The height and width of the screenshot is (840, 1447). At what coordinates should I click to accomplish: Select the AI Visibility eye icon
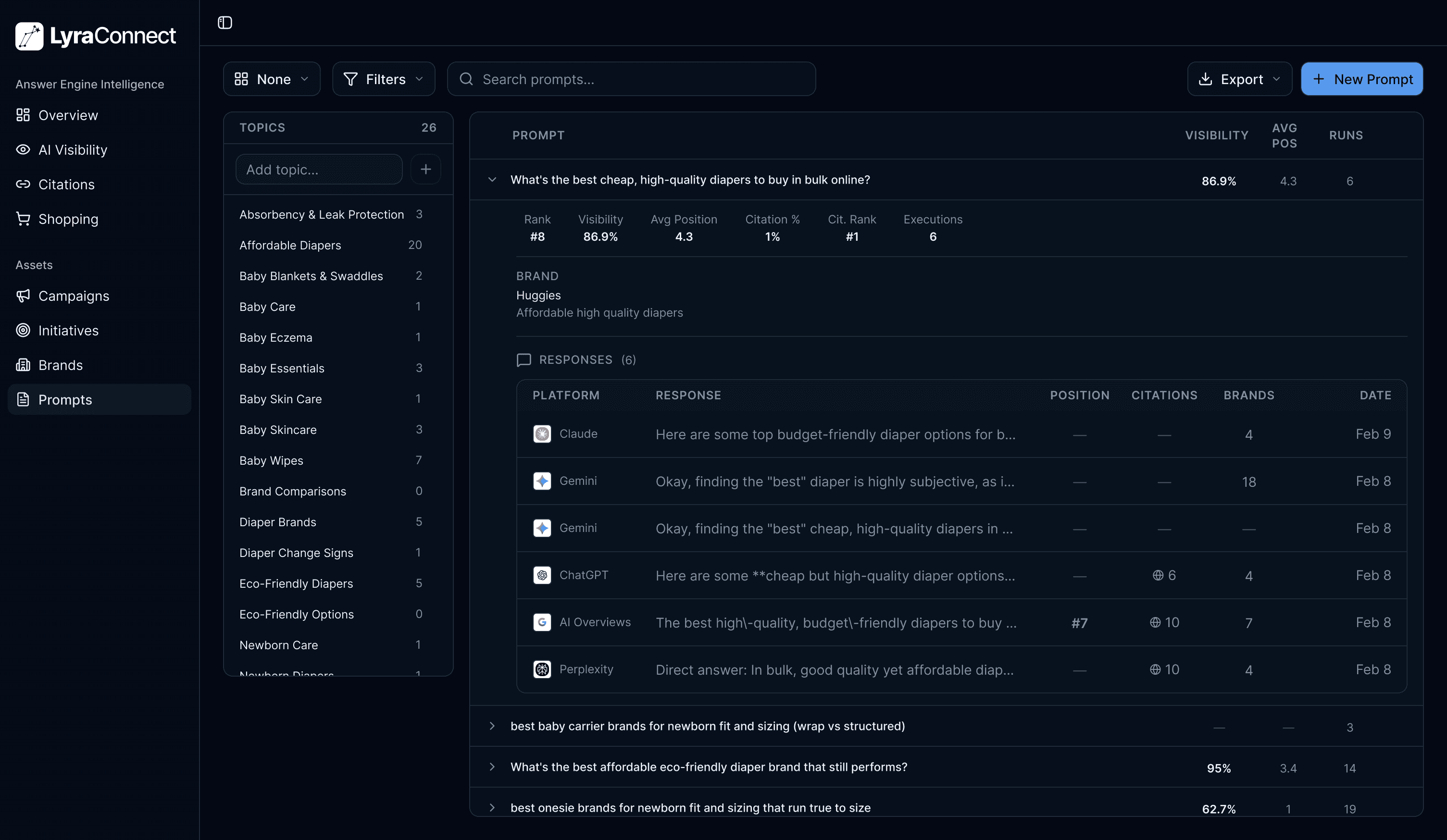pos(23,149)
